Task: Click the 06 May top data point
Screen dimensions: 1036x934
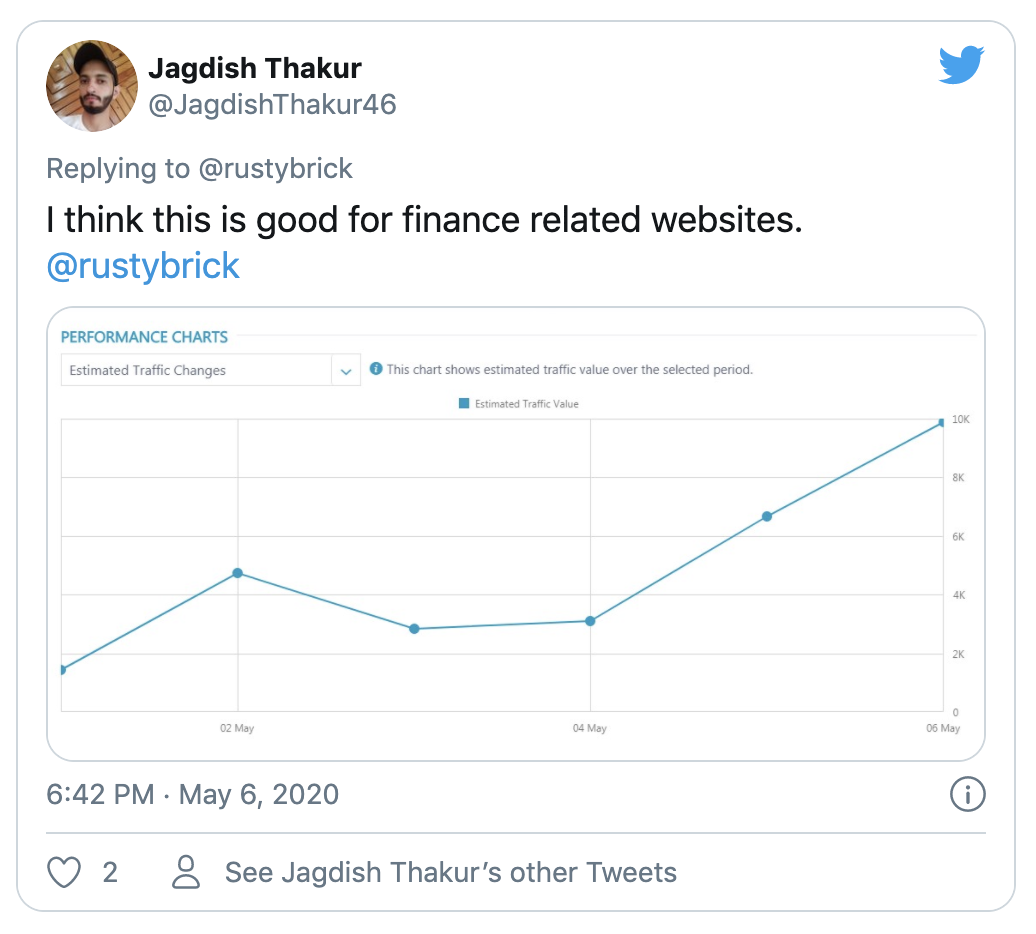Action: pyautogui.click(x=941, y=423)
